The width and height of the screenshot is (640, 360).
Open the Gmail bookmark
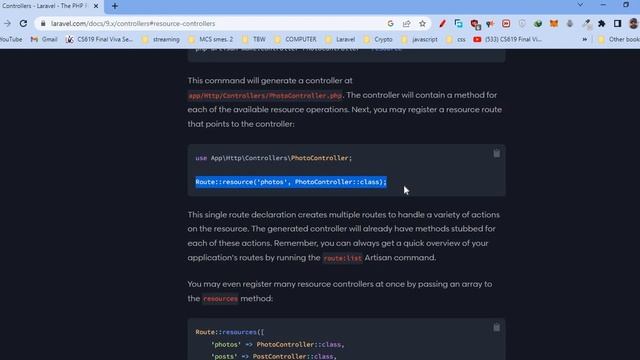click(44, 39)
